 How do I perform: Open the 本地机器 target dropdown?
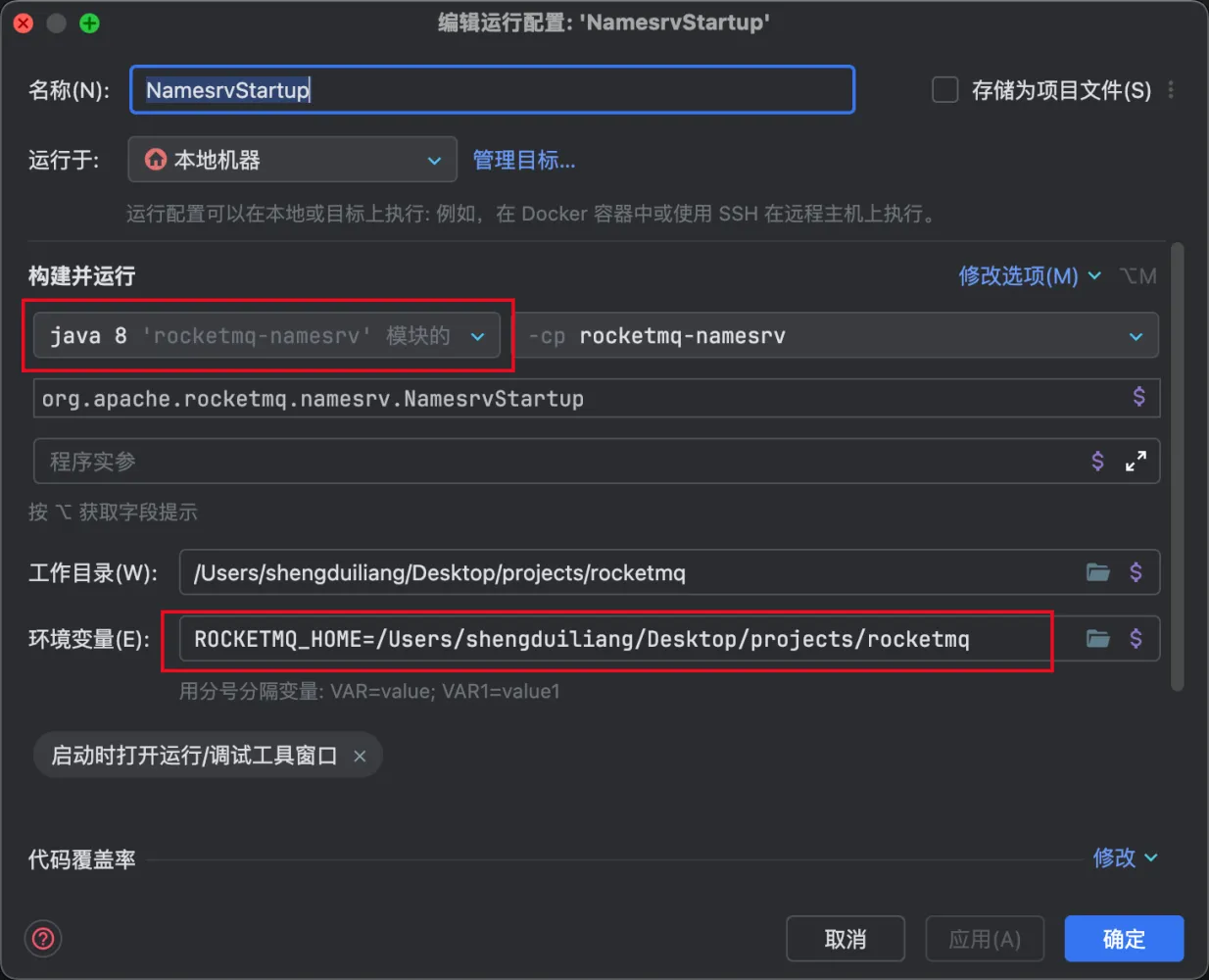coord(434,160)
